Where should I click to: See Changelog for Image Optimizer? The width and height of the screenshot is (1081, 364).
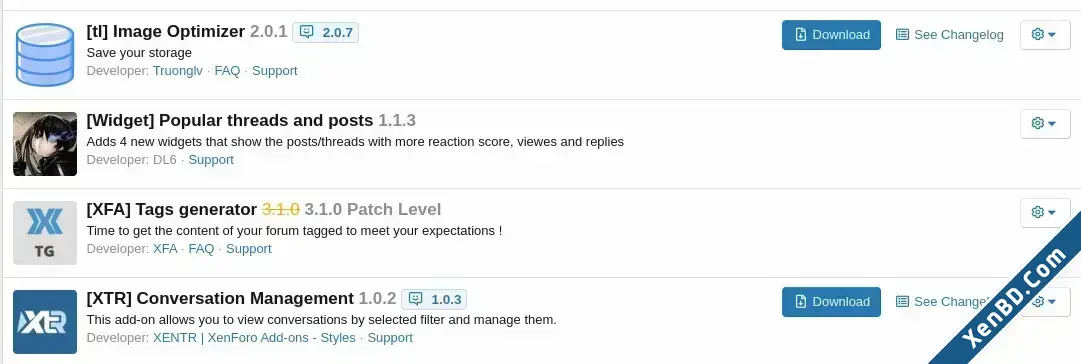point(949,34)
